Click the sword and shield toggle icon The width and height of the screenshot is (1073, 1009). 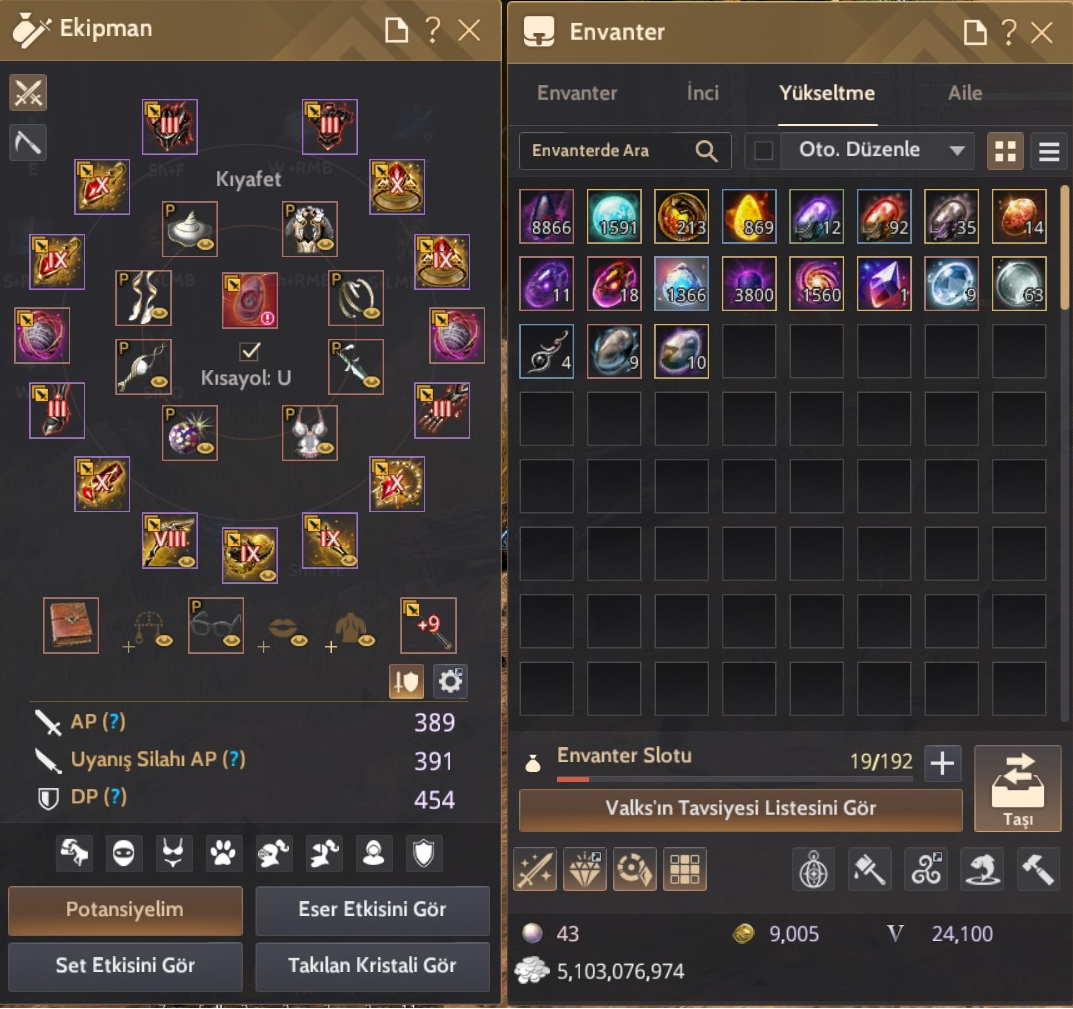[406, 681]
